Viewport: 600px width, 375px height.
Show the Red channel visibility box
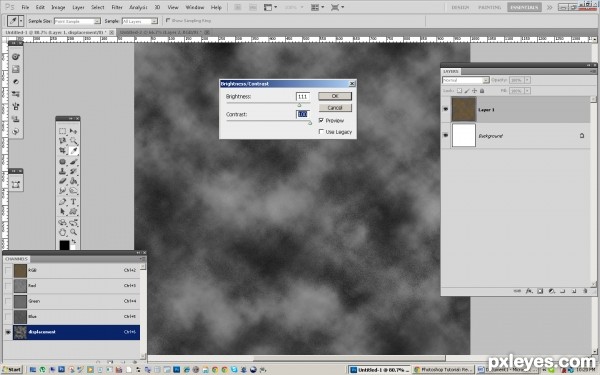[8, 286]
